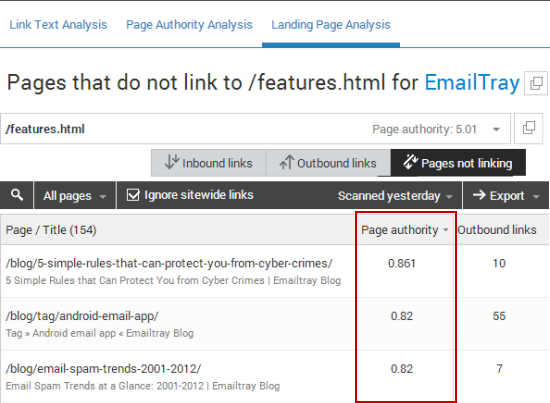550x403 pixels.
Task: Click the Outbound links up-arrow icon
Action: 287,162
